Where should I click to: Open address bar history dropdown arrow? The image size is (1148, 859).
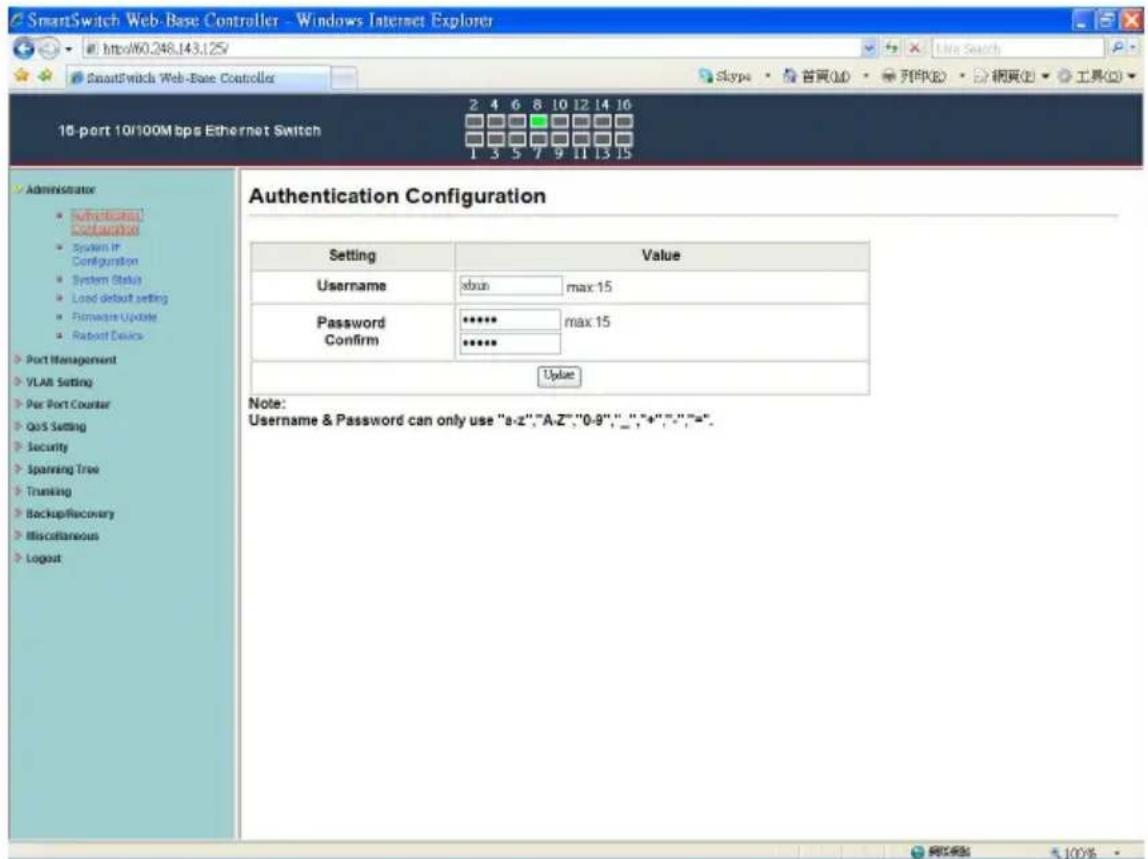[870, 48]
